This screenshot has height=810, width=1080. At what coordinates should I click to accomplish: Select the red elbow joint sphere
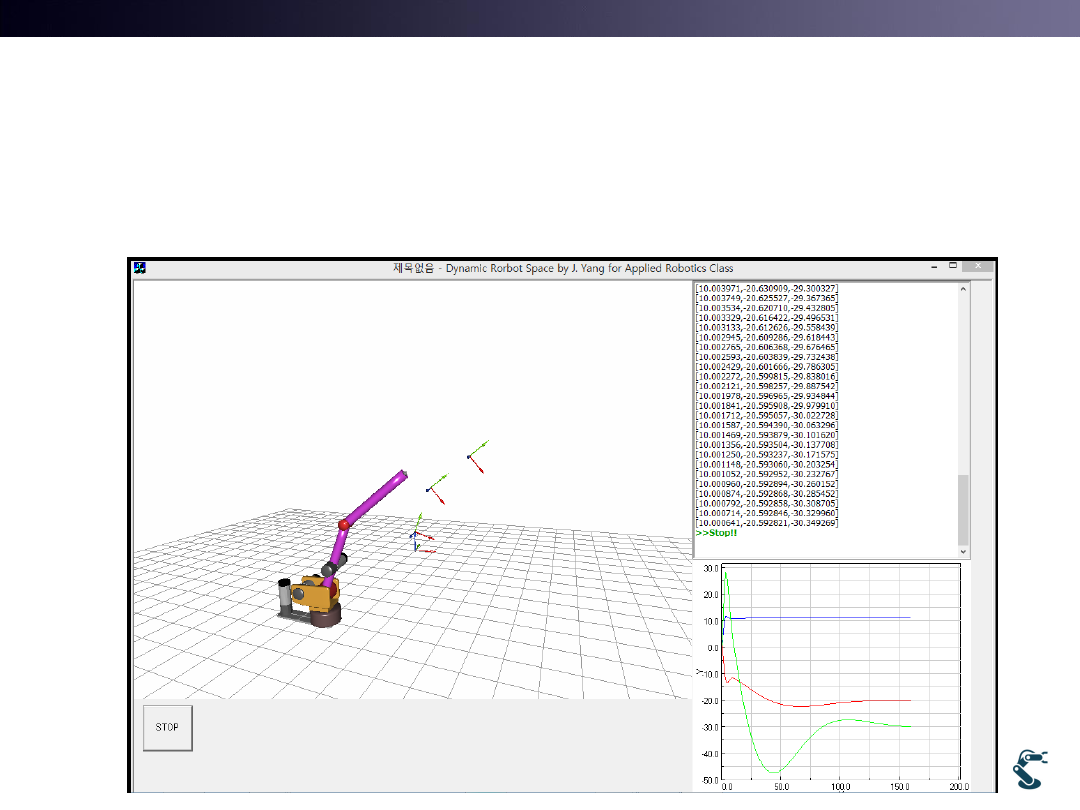(343, 524)
